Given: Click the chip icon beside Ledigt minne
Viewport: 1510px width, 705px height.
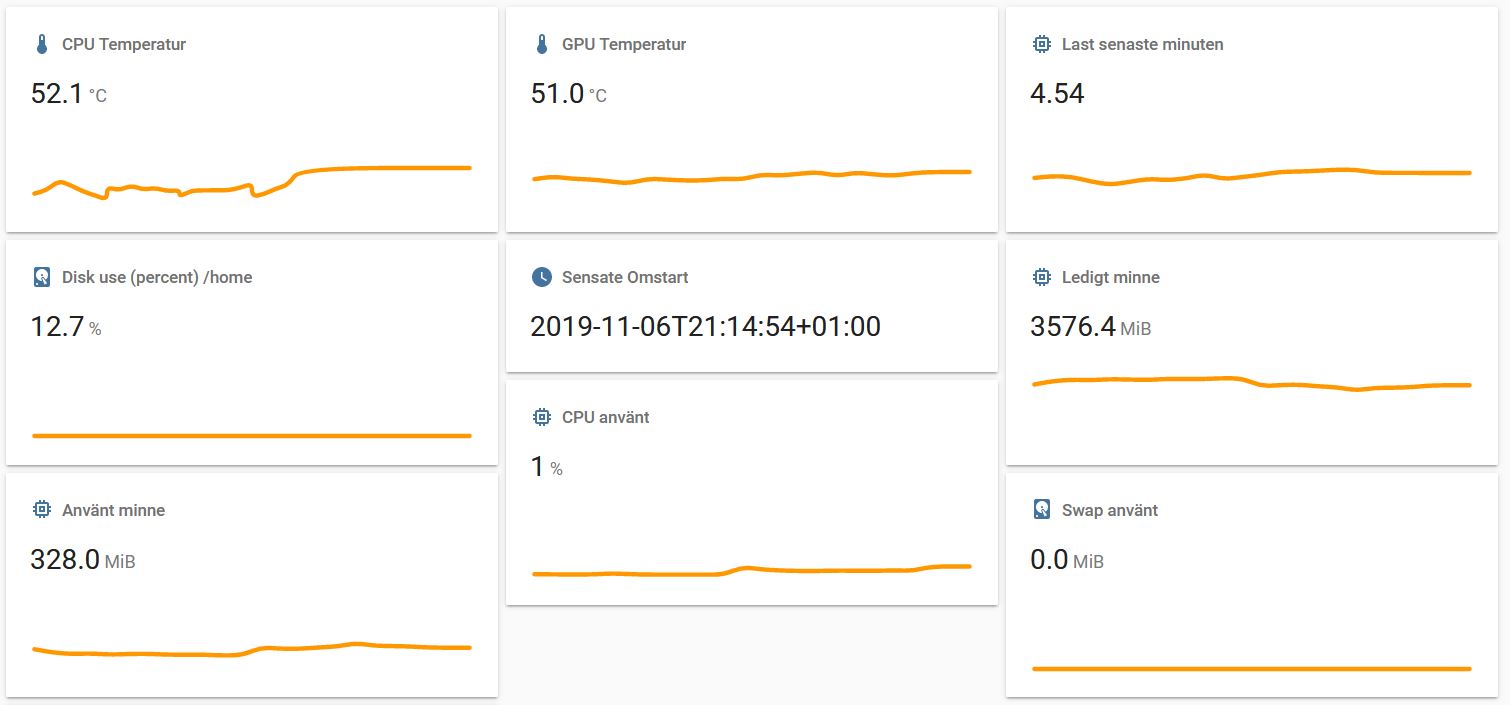Looking at the screenshot, I should (x=1041, y=277).
